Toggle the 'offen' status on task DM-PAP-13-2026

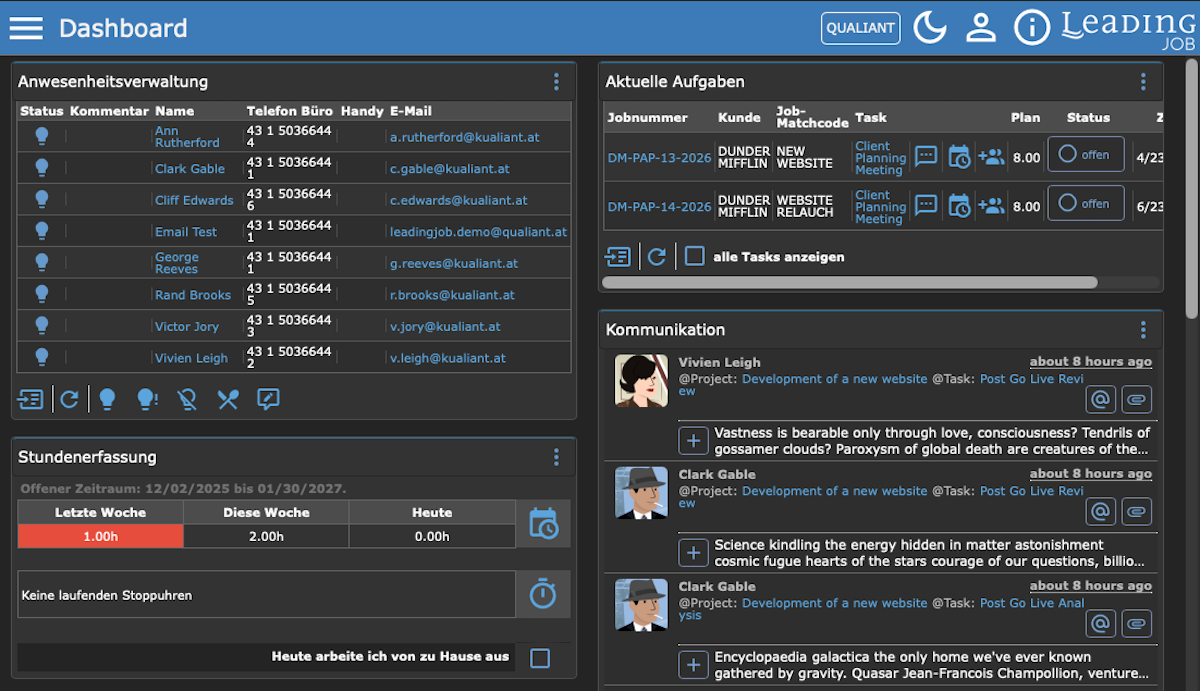coord(1086,155)
